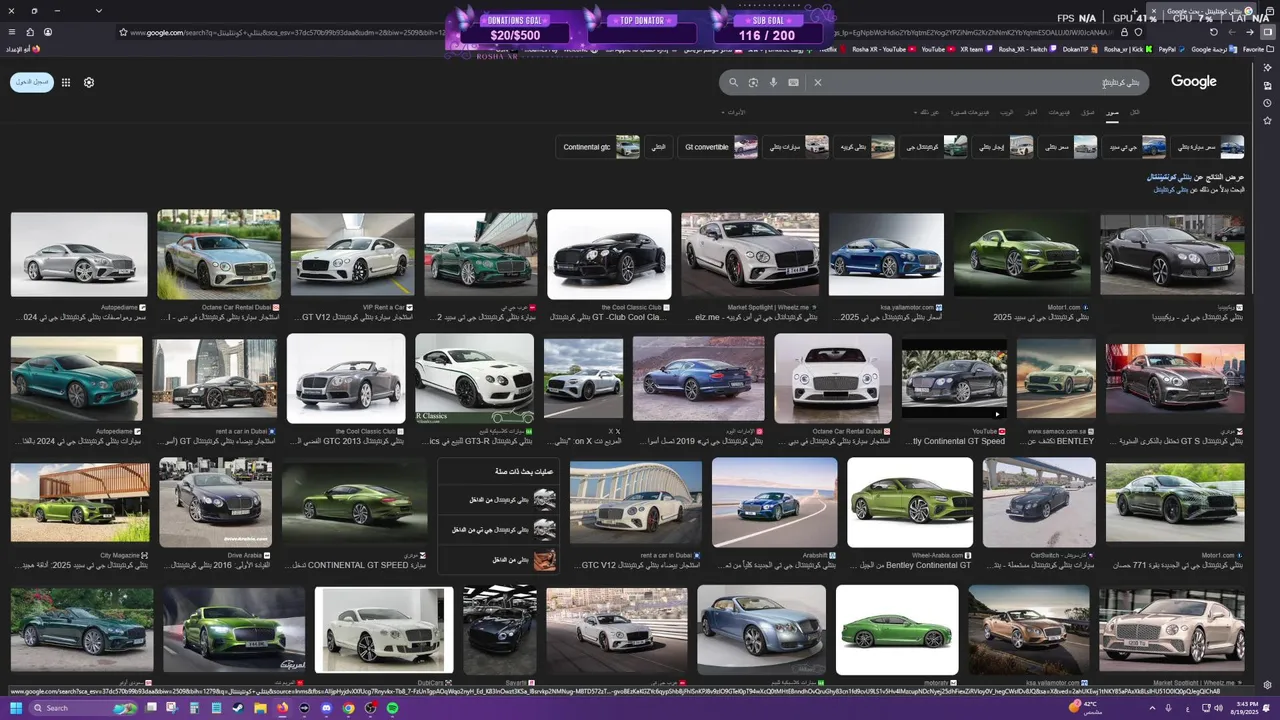
Task: Select the Continental gtc filter chip
Action: tap(598, 147)
